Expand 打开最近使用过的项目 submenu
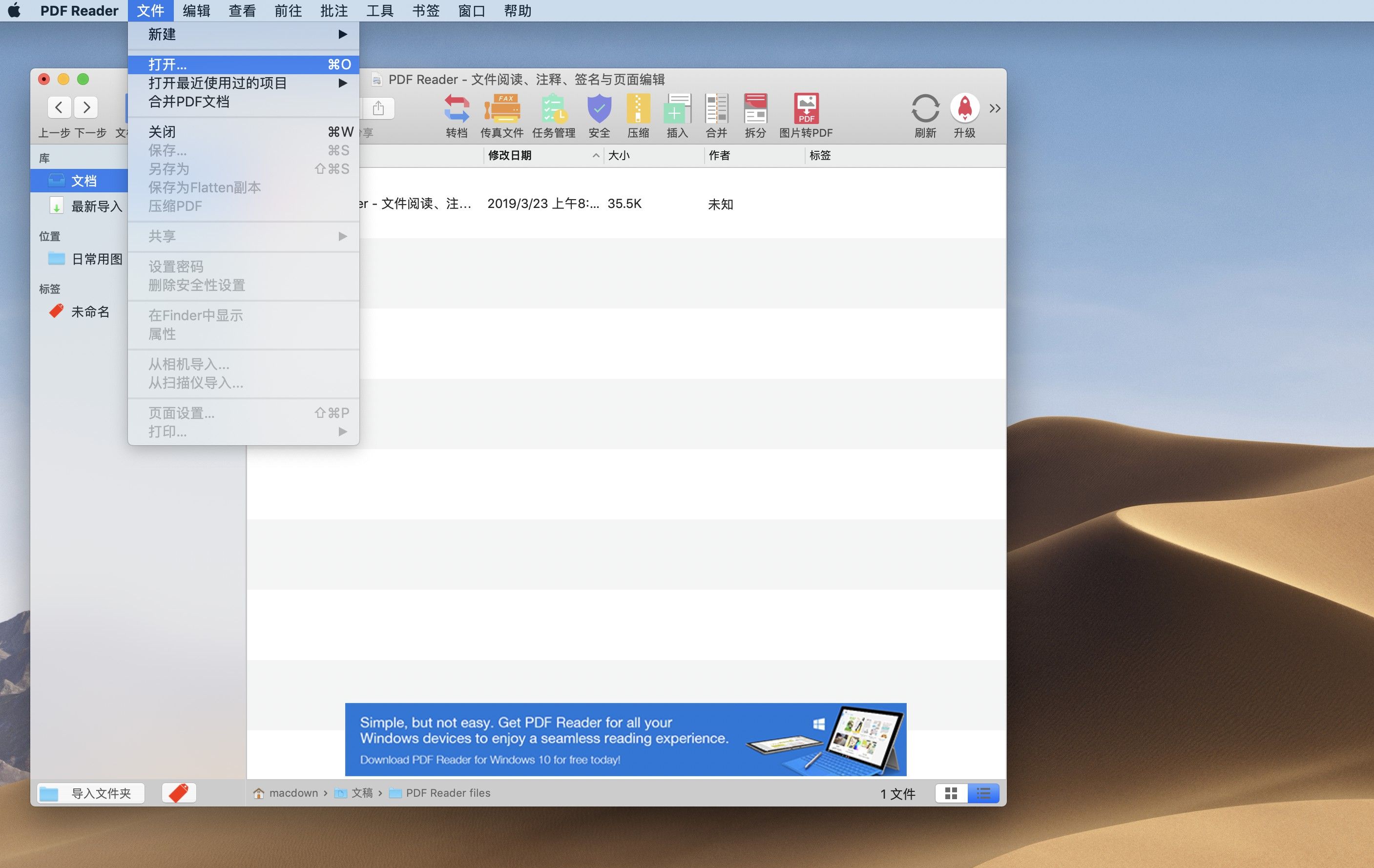The width and height of the screenshot is (1374, 868). point(244,83)
